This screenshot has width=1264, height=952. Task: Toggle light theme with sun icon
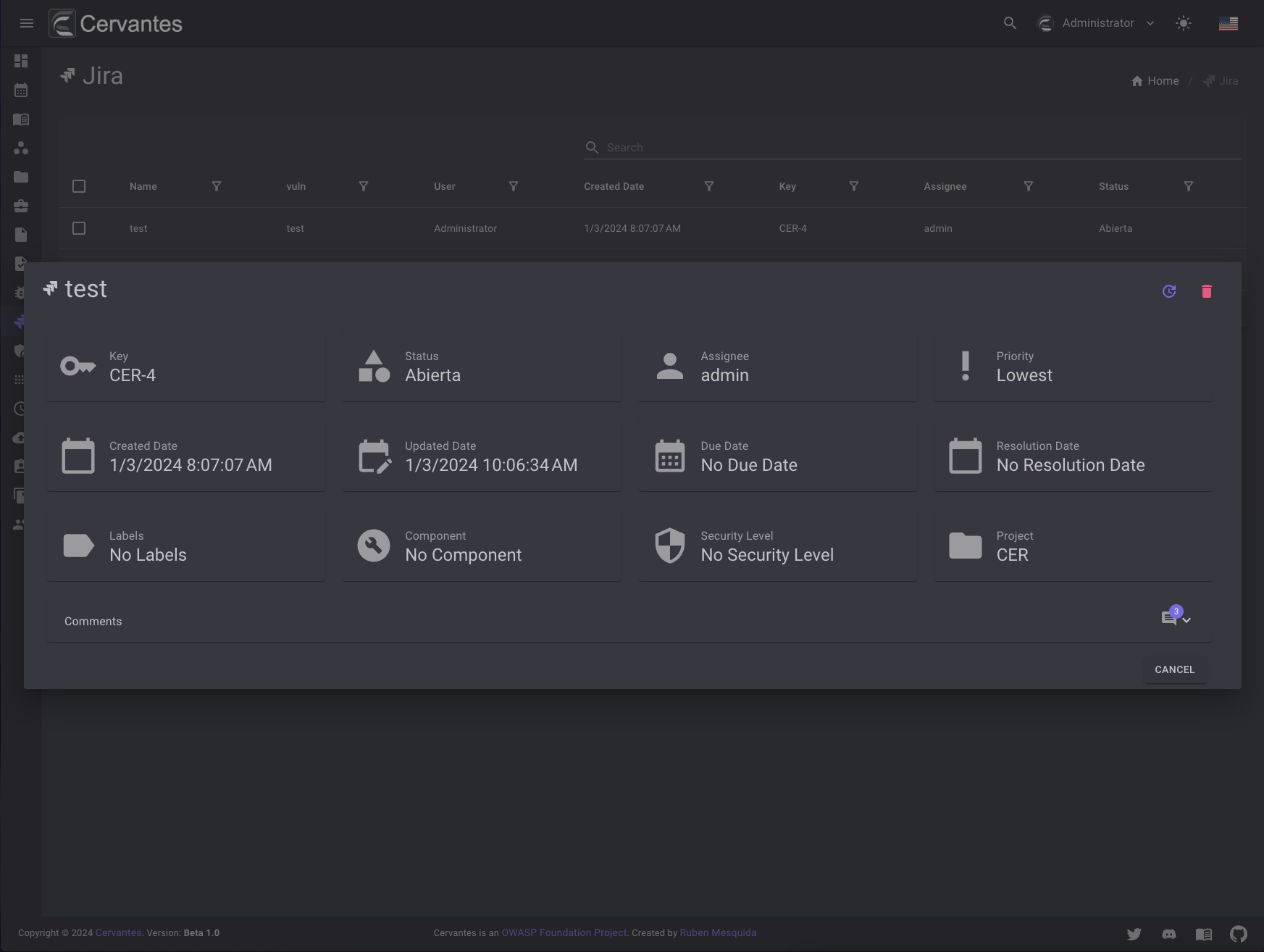point(1184,23)
